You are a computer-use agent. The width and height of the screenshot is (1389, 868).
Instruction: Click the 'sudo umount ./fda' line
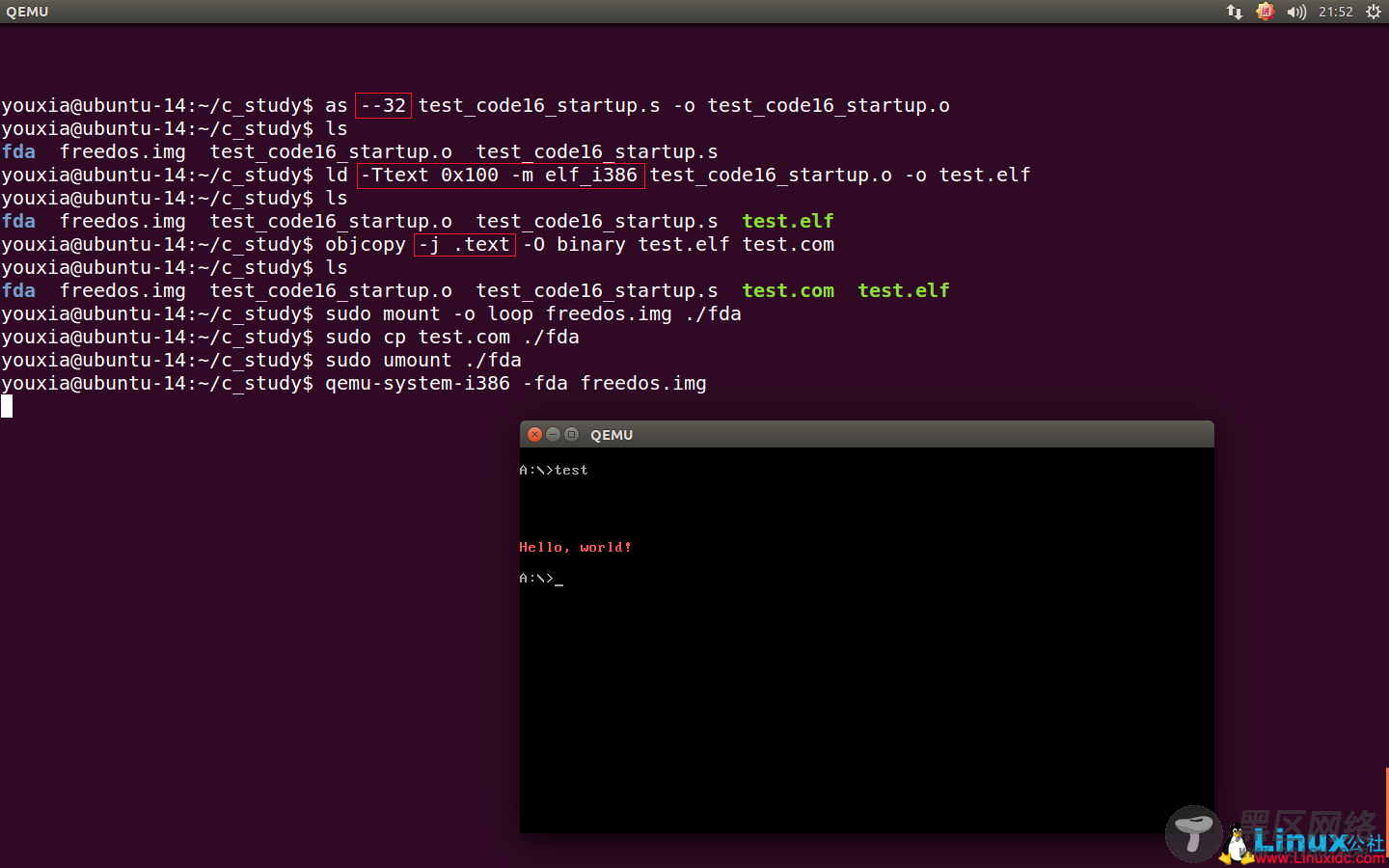pyautogui.click(x=261, y=360)
